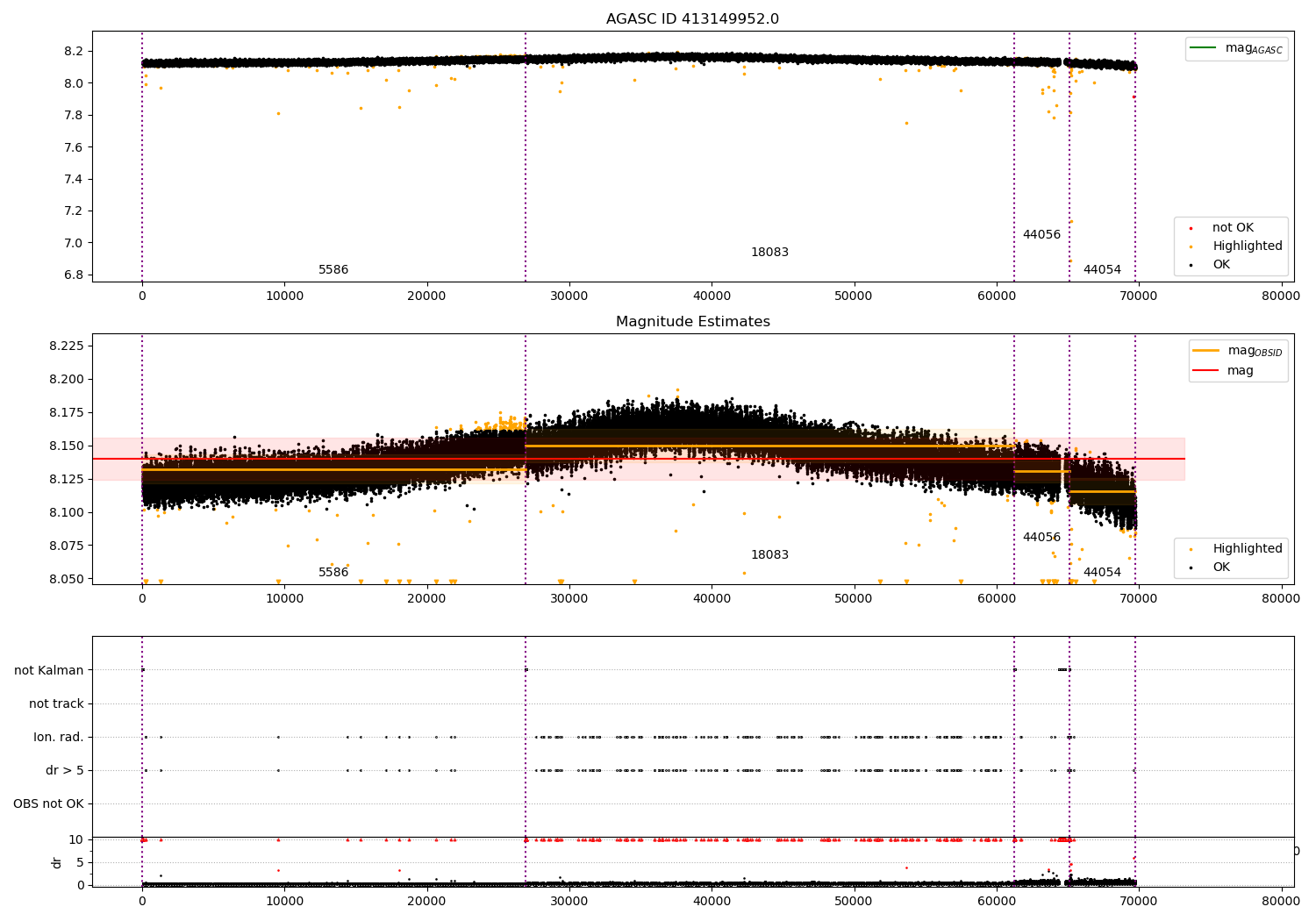Click obsid label "18083" in Magnitude Estimates panel
The width and height of the screenshot is (1316, 921).
(x=769, y=555)
